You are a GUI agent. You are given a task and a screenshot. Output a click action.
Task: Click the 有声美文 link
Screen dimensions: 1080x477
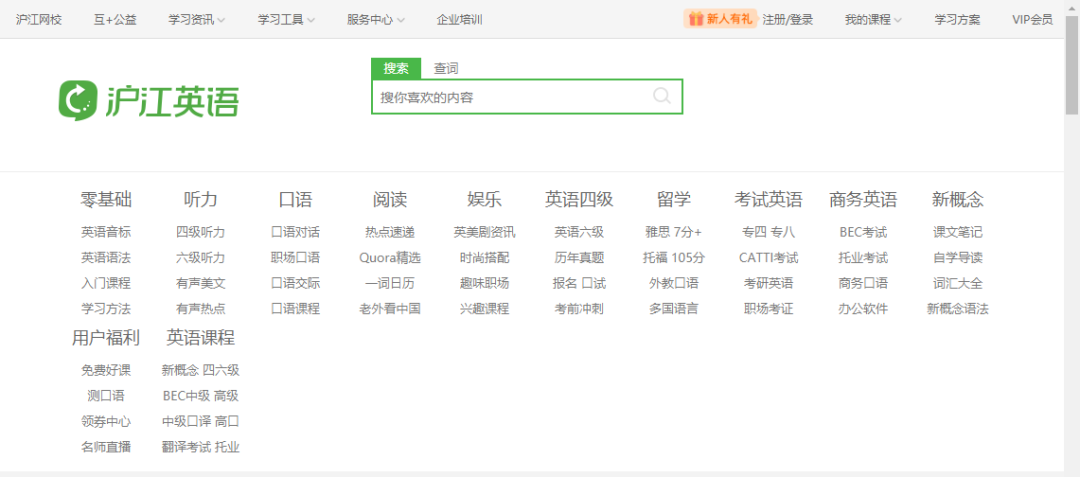pyautogui.click(x=200, y=283)
